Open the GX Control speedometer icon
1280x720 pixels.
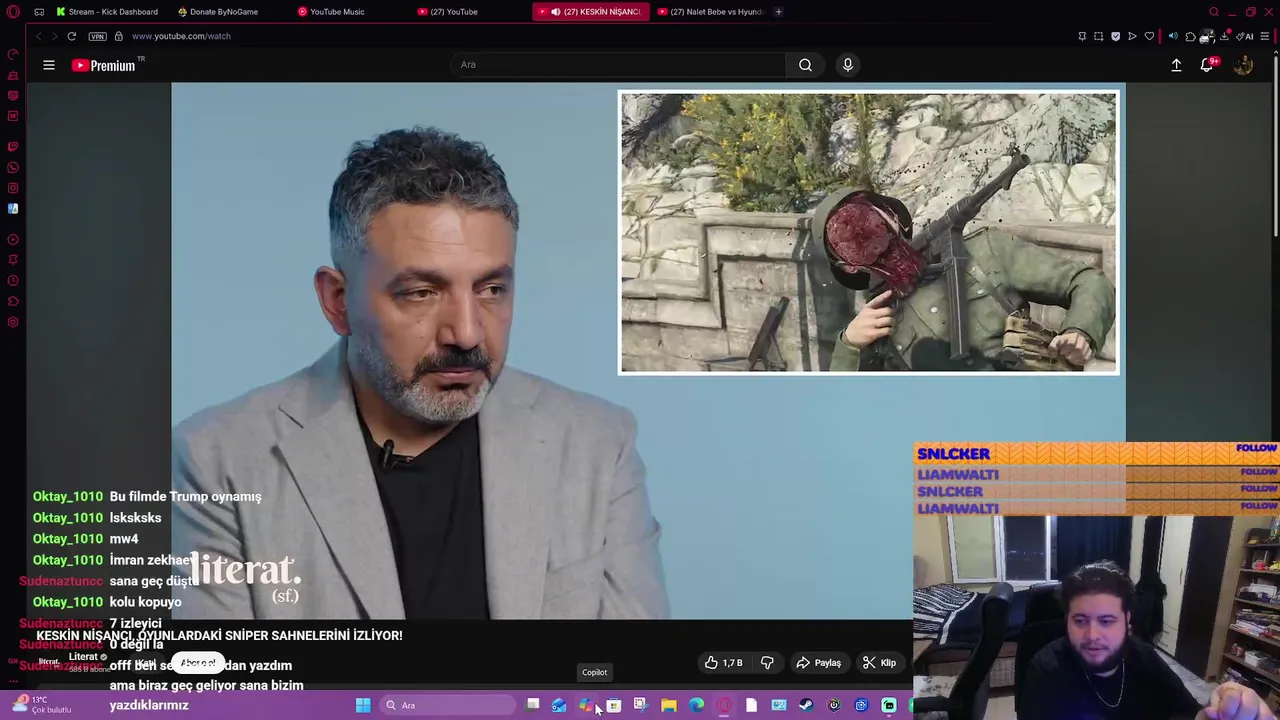click(13, 54)
